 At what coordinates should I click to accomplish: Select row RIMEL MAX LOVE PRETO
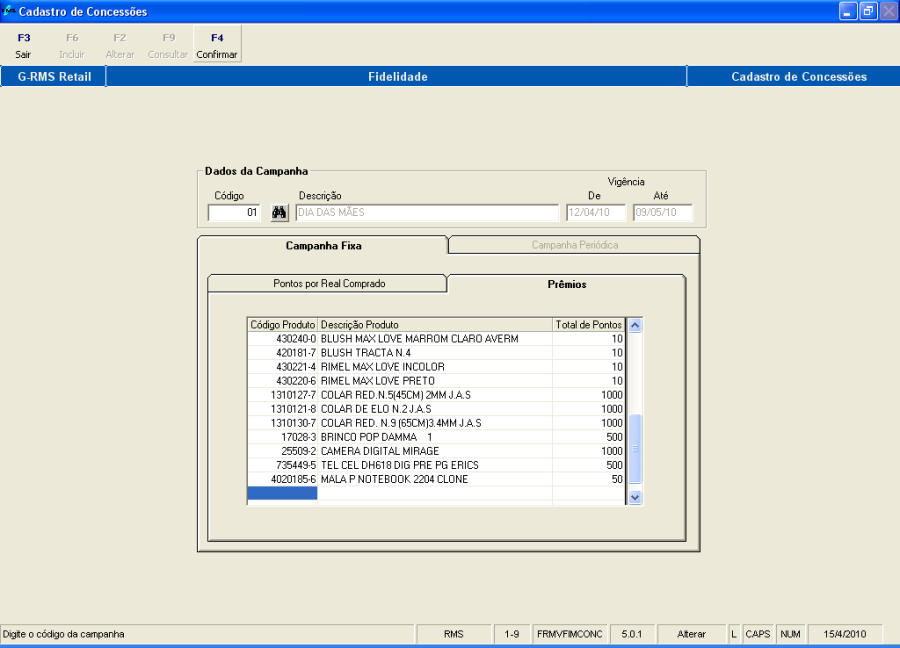pos(436,381)
